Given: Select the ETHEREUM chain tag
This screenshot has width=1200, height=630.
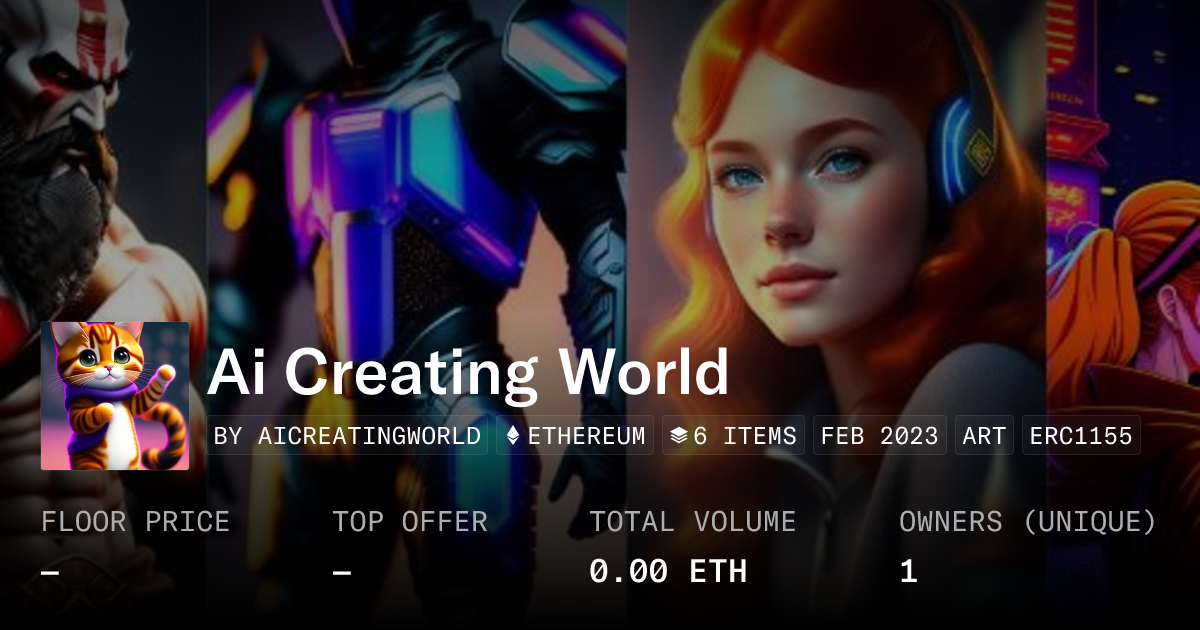Looking at the screenshot, I should click(x=575, y=436).
